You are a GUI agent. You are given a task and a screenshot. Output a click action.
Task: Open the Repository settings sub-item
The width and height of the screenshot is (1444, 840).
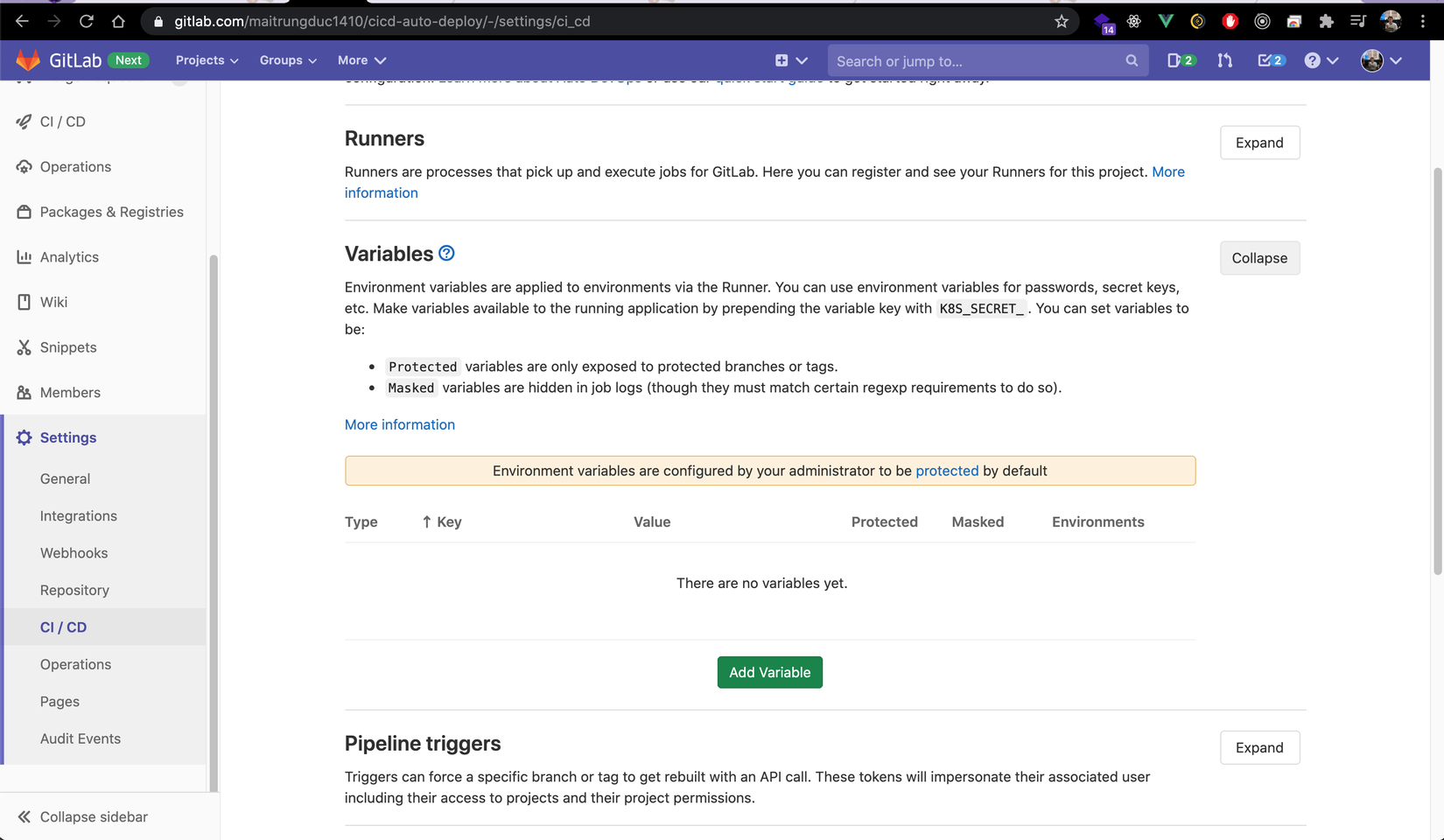(74, 591)
